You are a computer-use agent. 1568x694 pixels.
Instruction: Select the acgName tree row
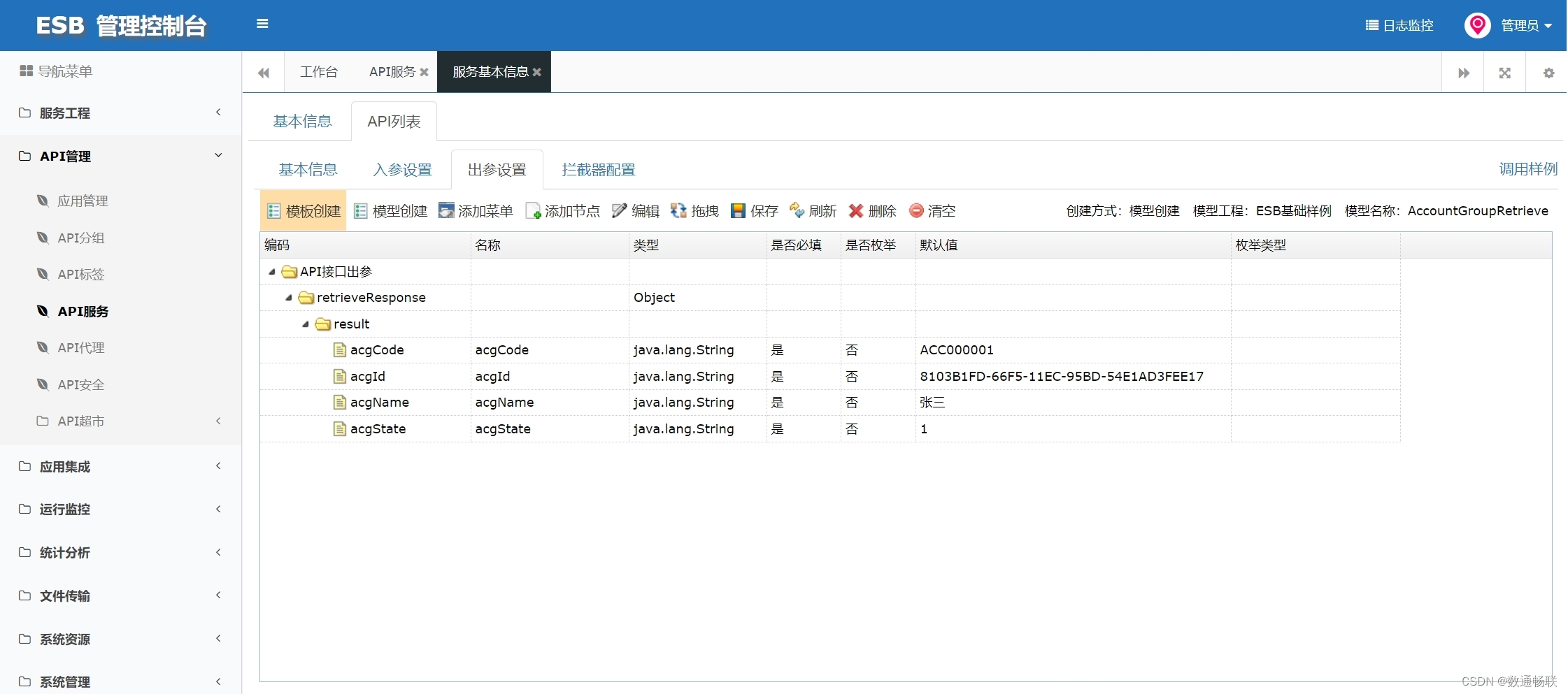point(829,403)
